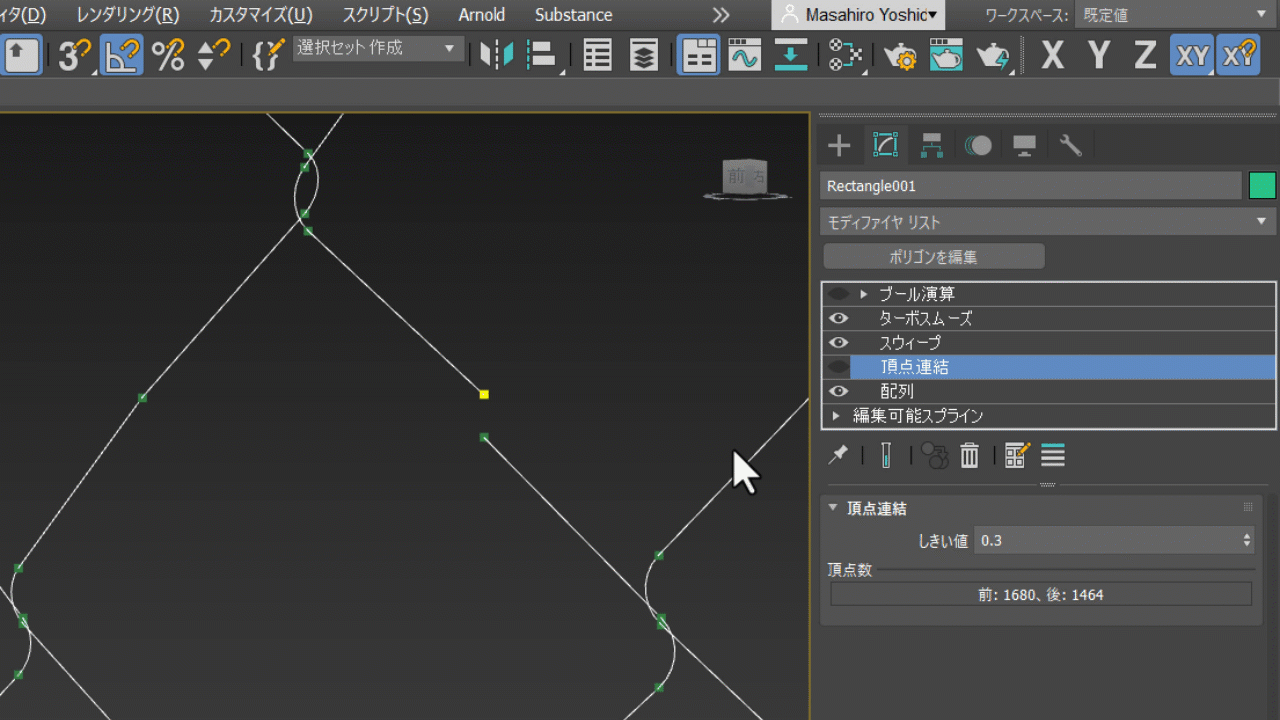Select the ターボスムーズ modifier row

click(x=1049, y=318)
